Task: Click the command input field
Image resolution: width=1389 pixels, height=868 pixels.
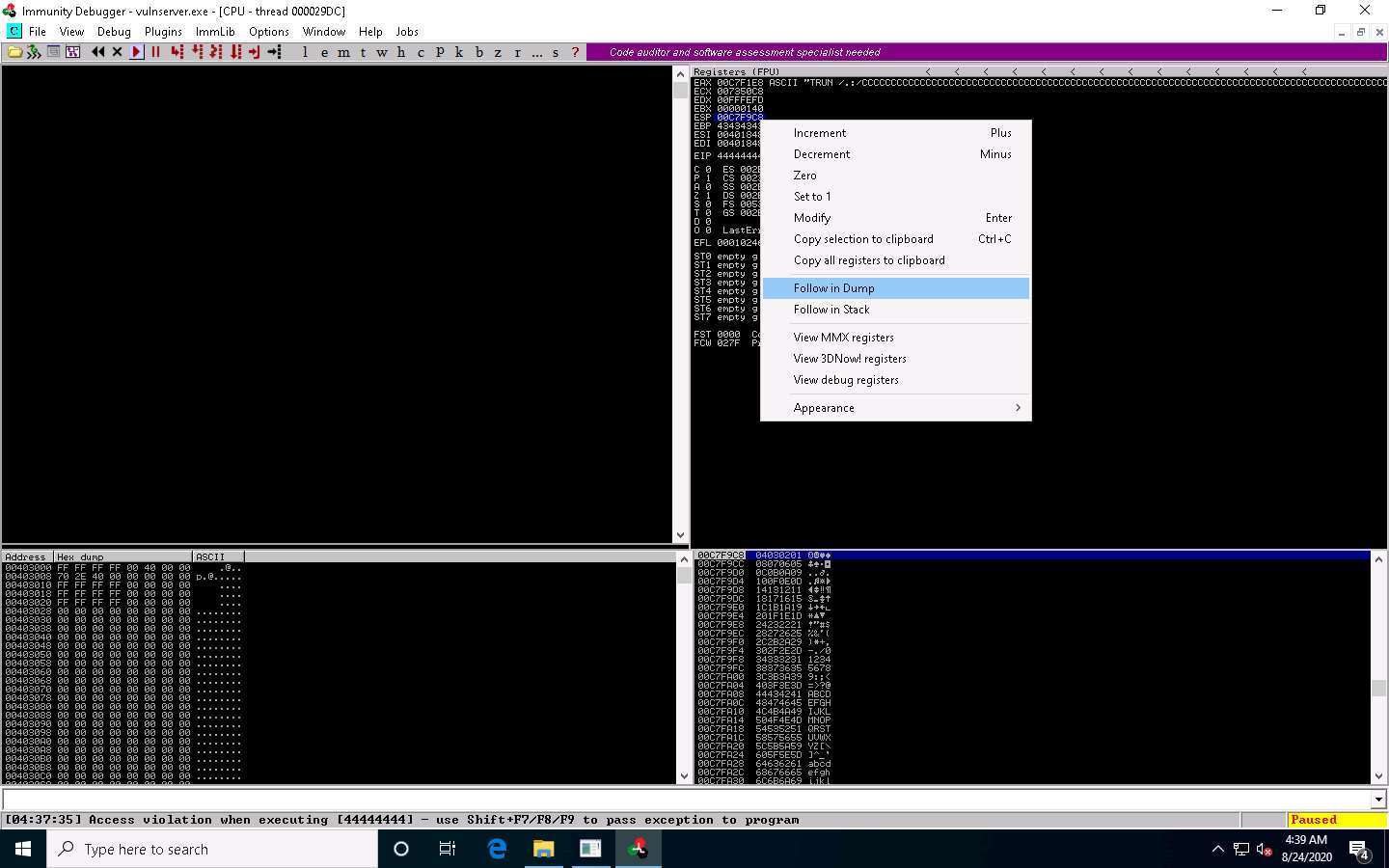Action: [686, 799]
